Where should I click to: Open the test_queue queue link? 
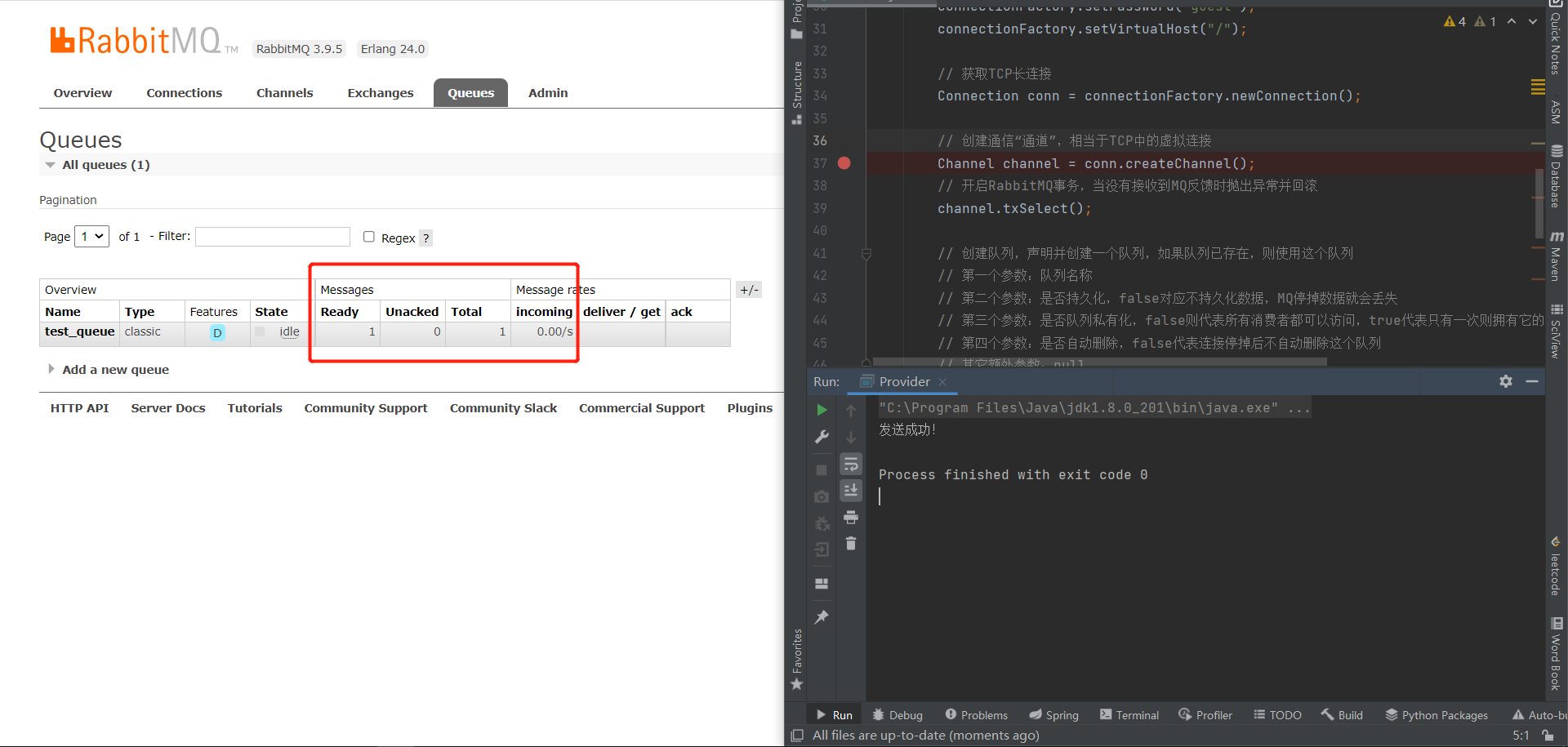[80, 331]
